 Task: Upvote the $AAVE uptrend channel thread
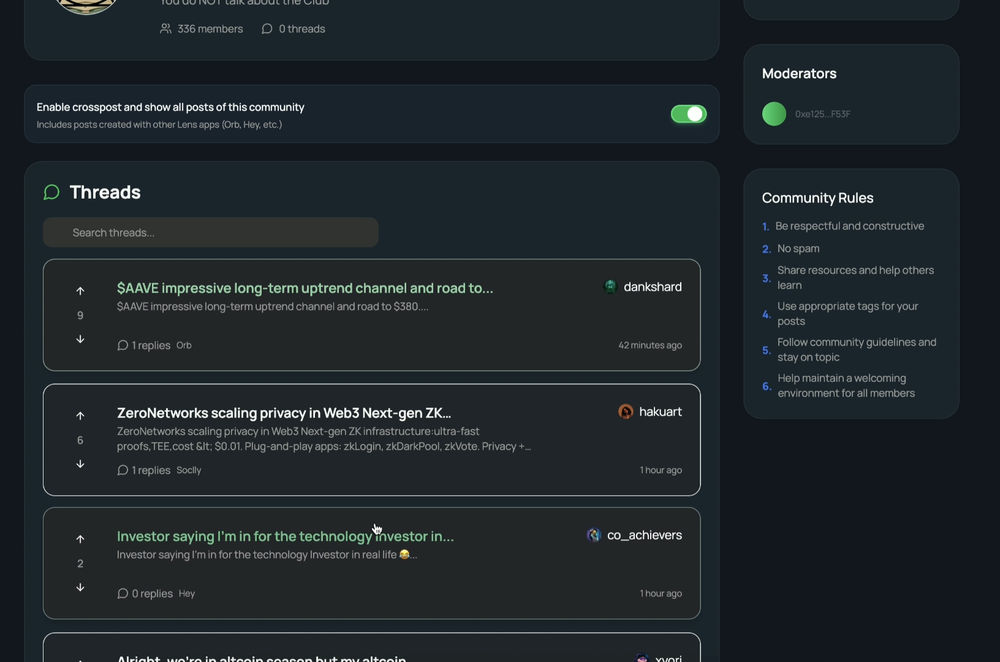point(80,291)
